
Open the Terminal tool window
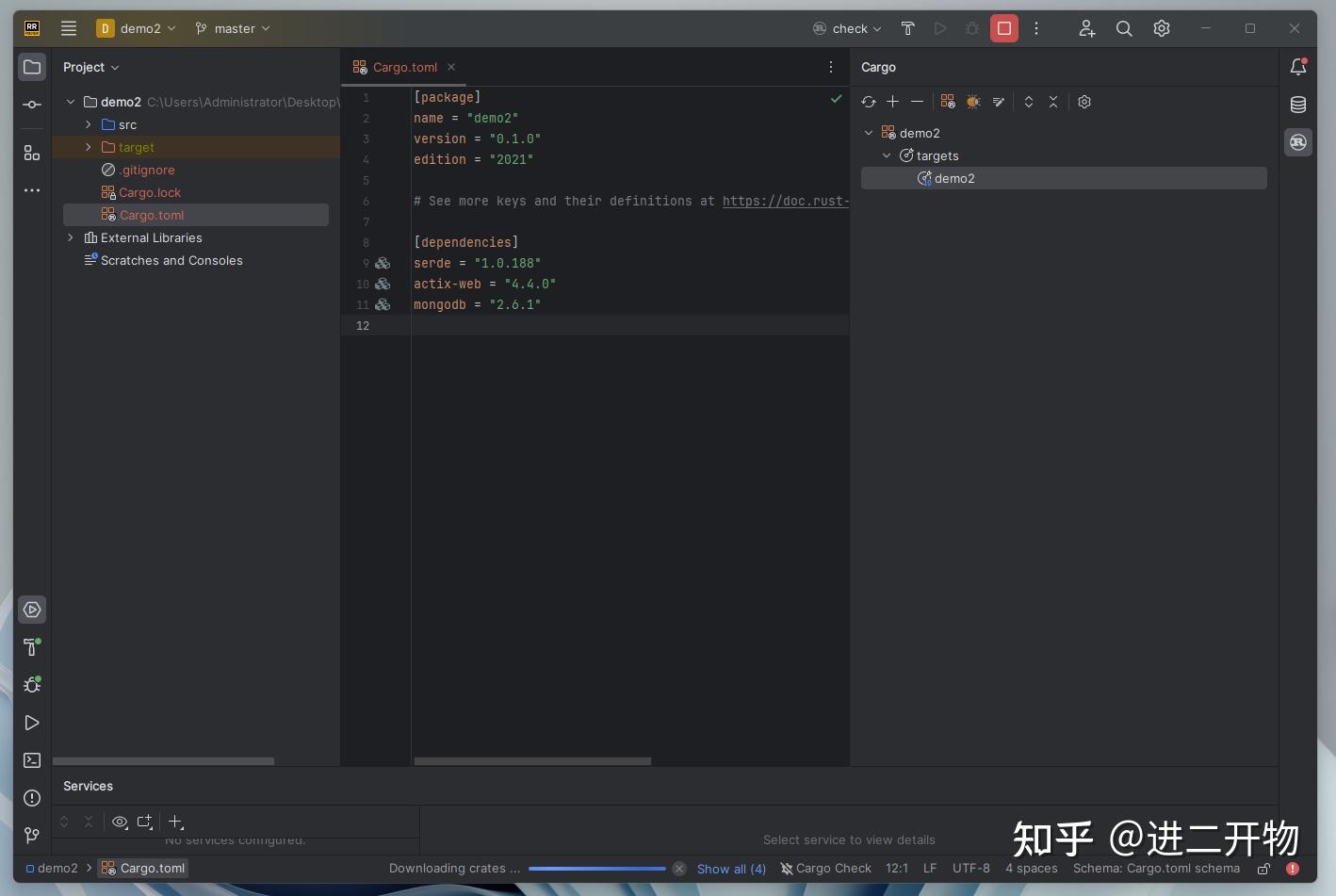pos(31,760)
